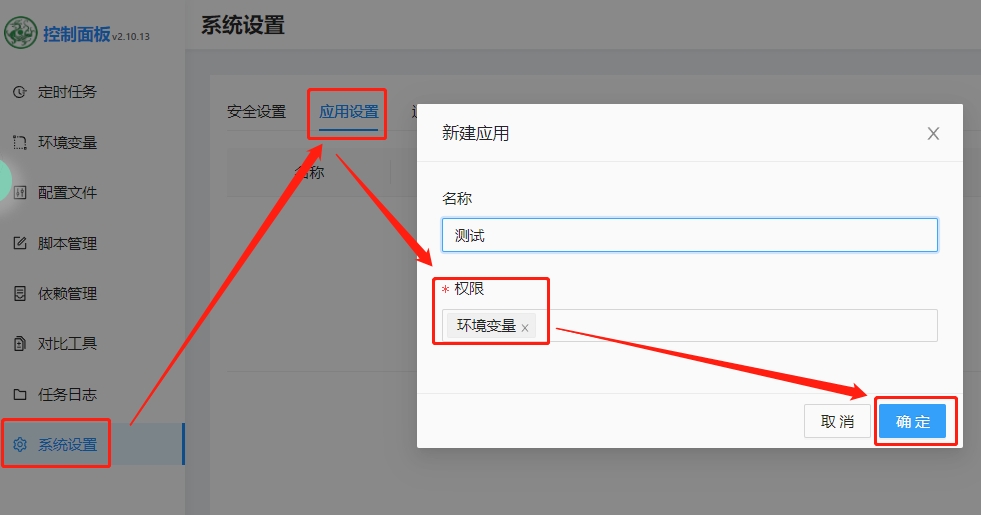This screenshot has height=515, width=981.
Task: Open 任务日志 in the sidebar
Action: pyautogui.click(x=67, y=394)
